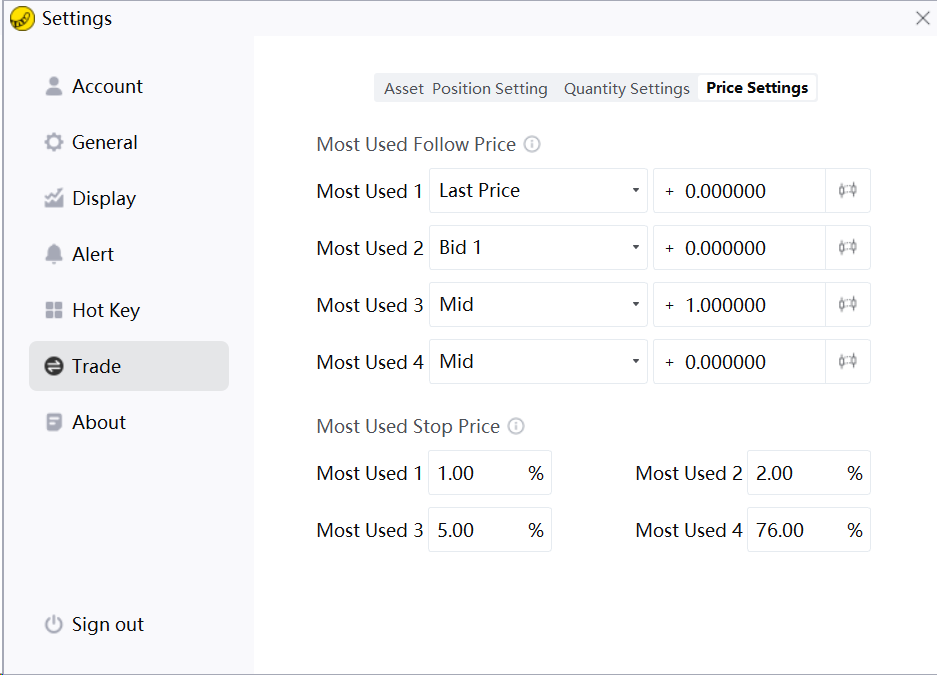The height and width of the screenshot is (675, 937).
Task: Expand the Bid 1 dropdown for Most Used 2
Action: 538,247
